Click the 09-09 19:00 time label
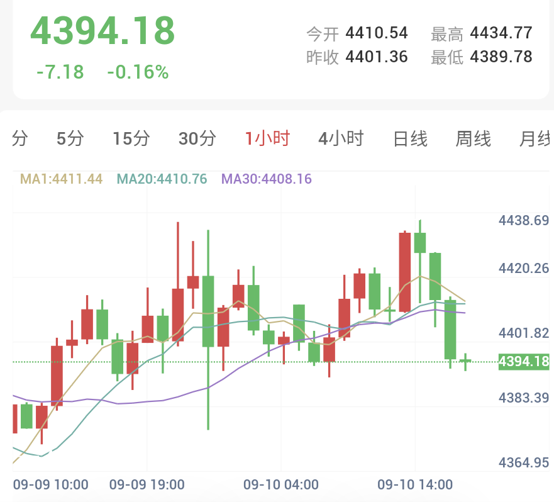Image resolution: width=554 pixels, height=502 pixels. [x=147, y=484]
